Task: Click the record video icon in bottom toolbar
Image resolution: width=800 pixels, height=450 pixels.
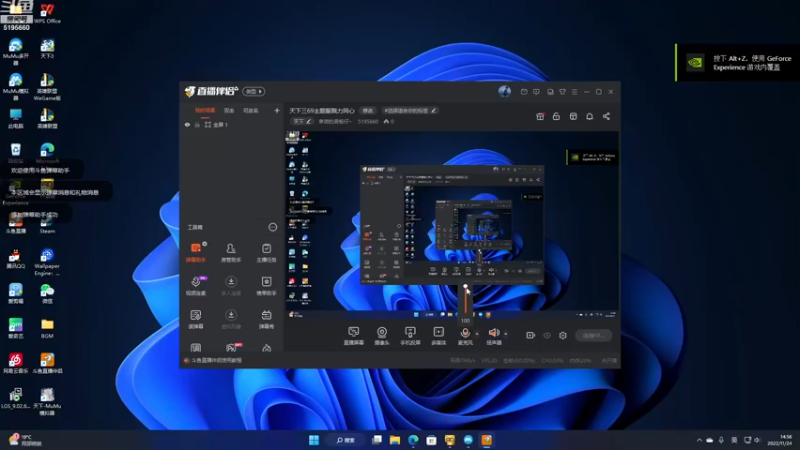Action: pyautogui.click(x=530, y=335)
